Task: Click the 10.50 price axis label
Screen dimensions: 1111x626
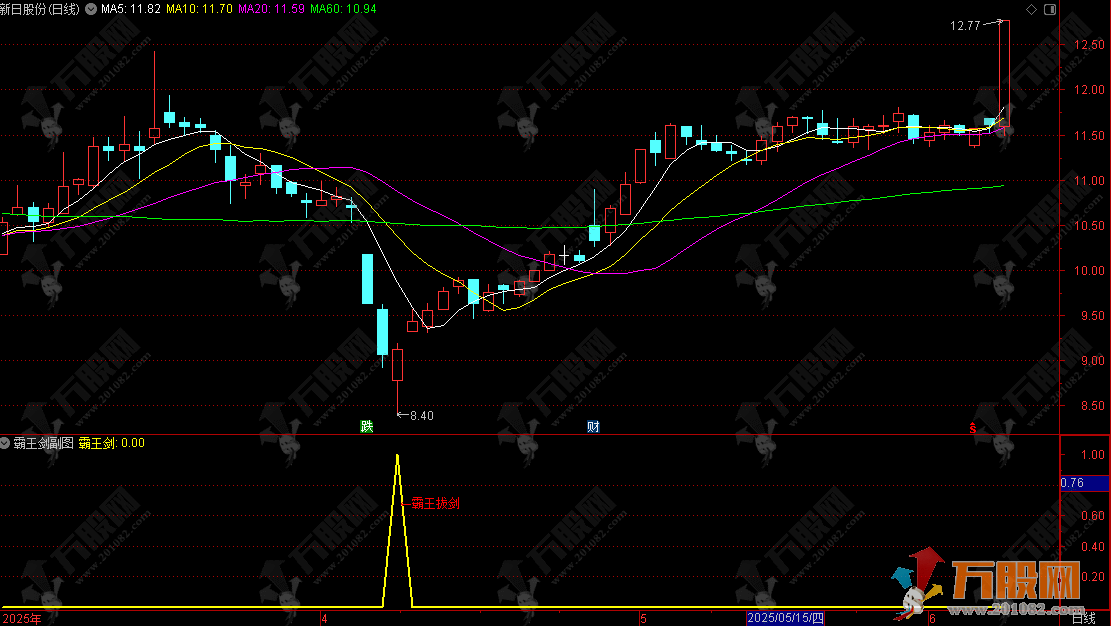Action: [x=1089, y=226]
